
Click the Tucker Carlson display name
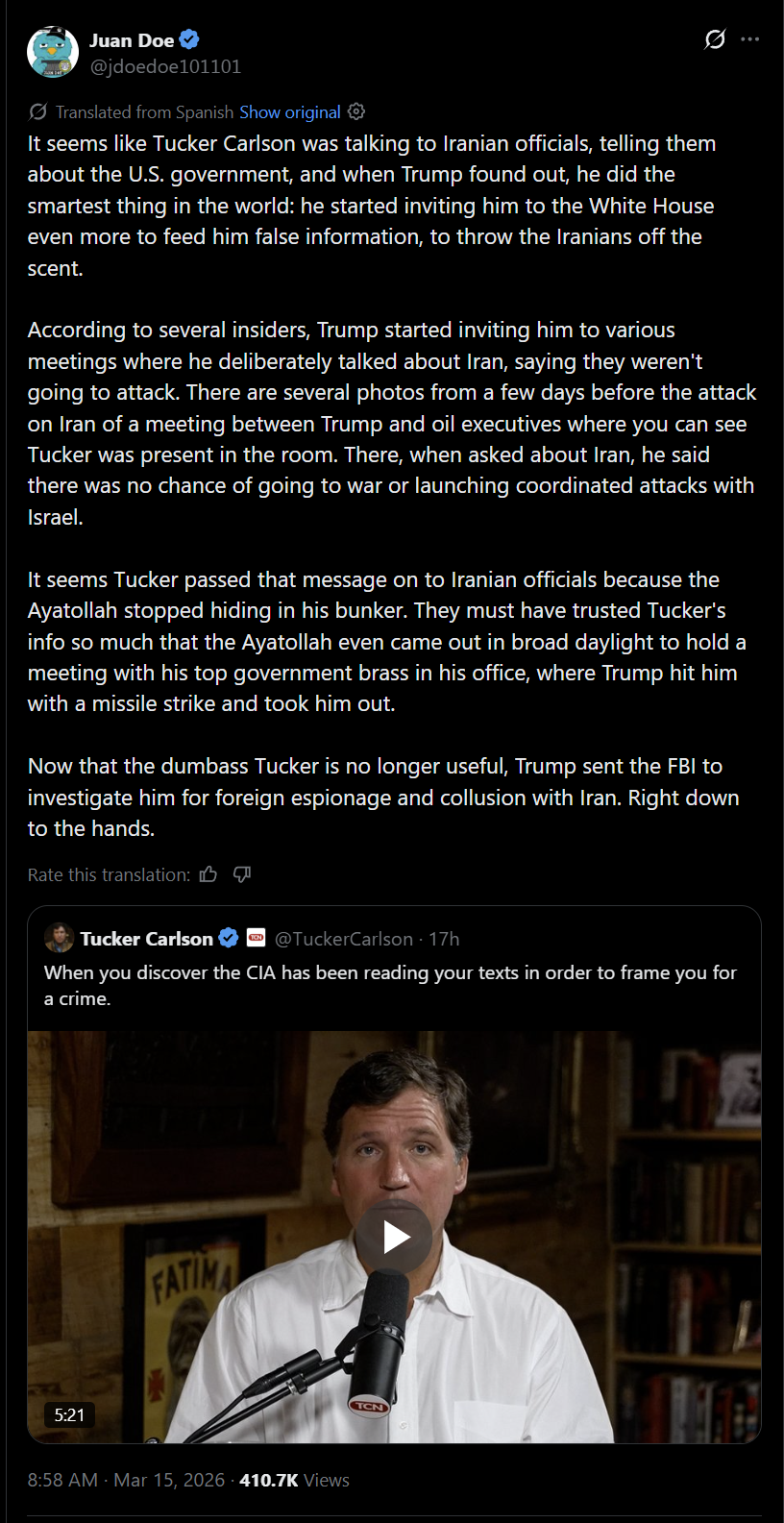(x=146, y=939)
